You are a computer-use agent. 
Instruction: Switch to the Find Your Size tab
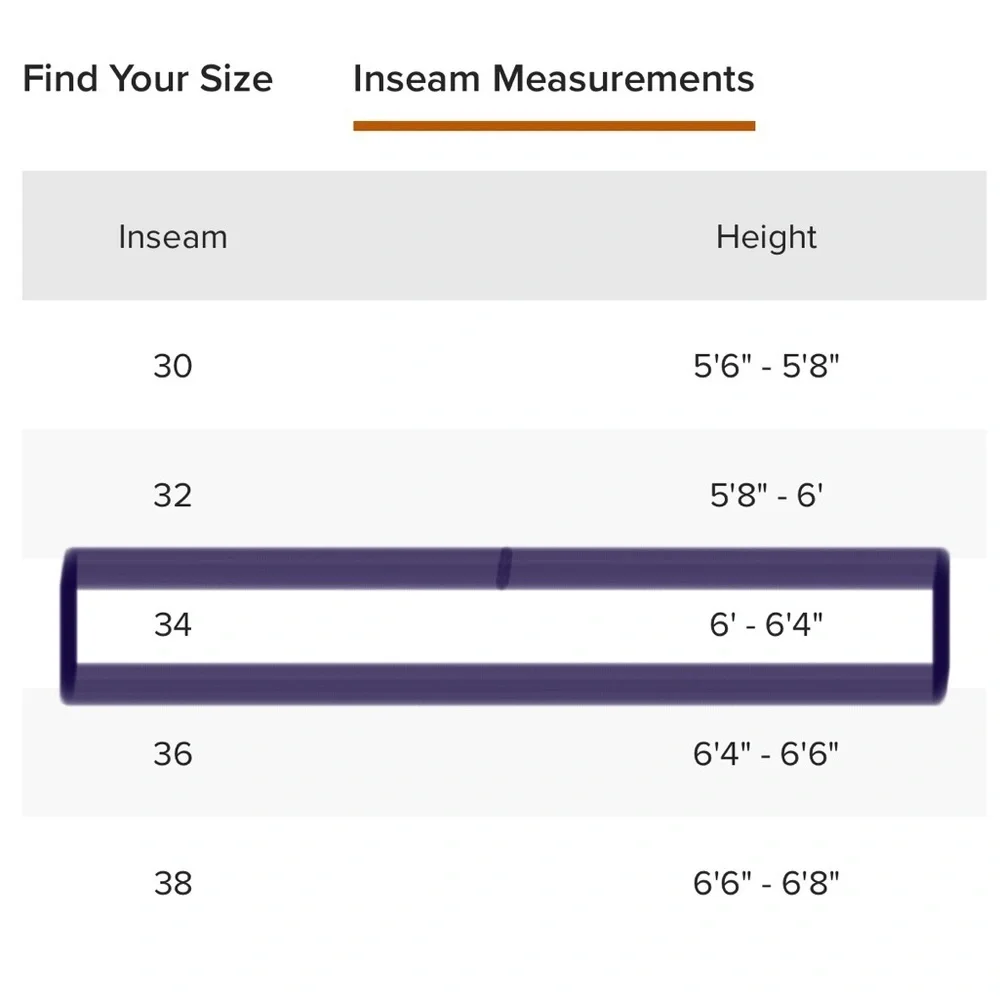click(x=147, y=78)
